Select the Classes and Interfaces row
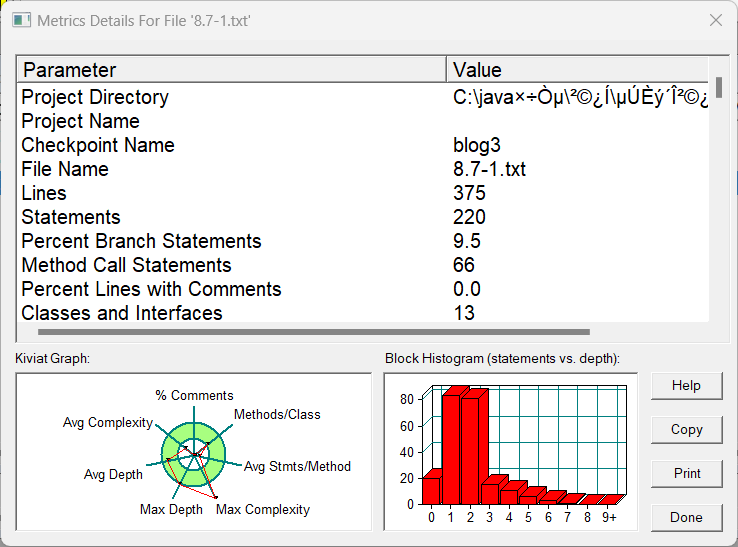 362,314
